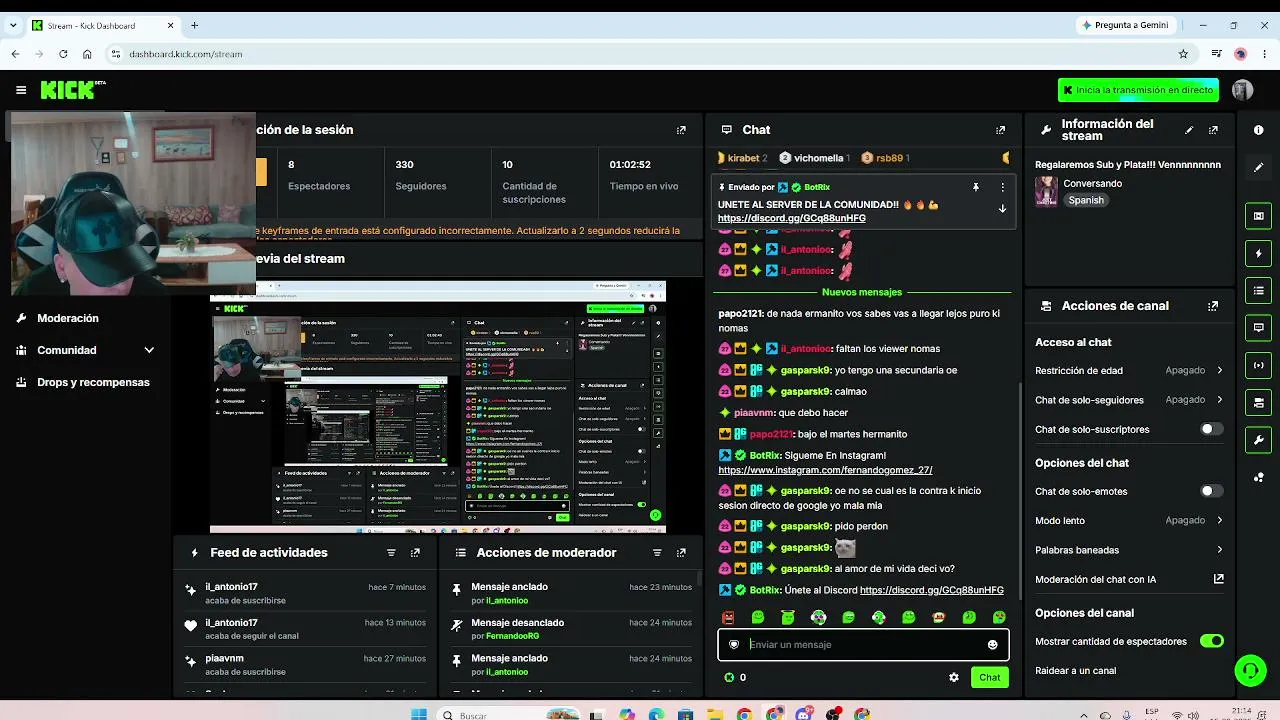The height and width of the screenshot is (720, 1280).
Task: Click the KICK logo
Action: coord(73,90)
